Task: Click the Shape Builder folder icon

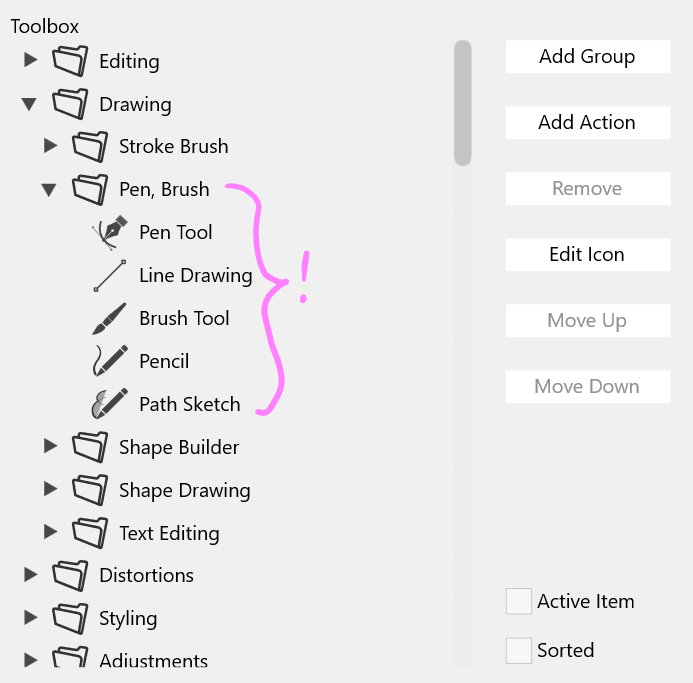Action: (x=90, y=447)
